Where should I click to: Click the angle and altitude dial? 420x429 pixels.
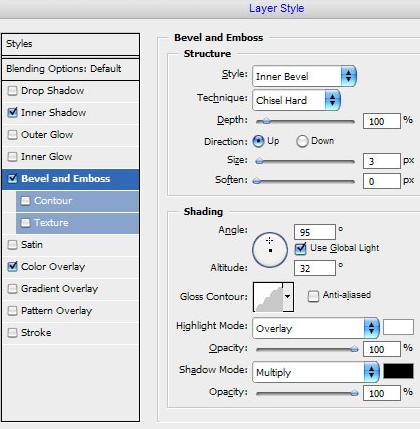tap(270, 250)
